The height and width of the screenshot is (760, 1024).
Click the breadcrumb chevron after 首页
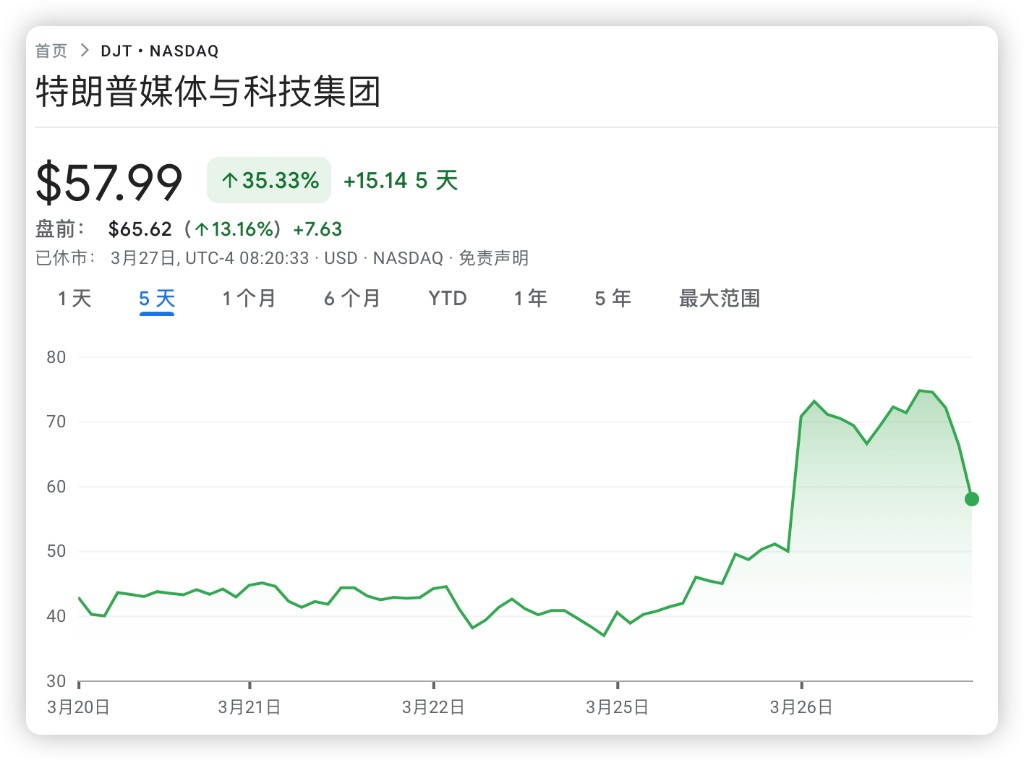click(x=84, y=50)
